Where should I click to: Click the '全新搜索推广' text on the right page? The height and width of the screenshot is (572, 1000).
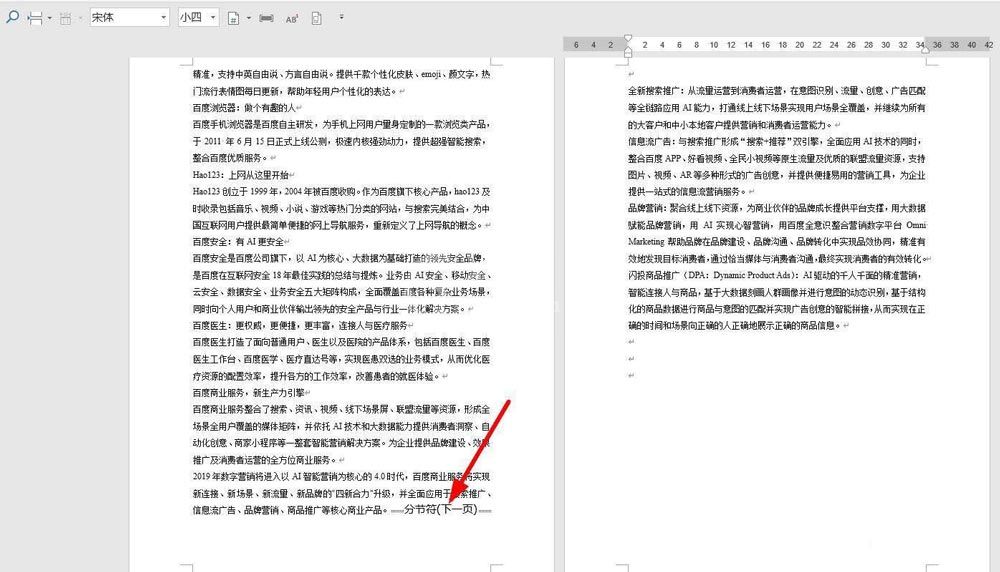pos(656,91)
